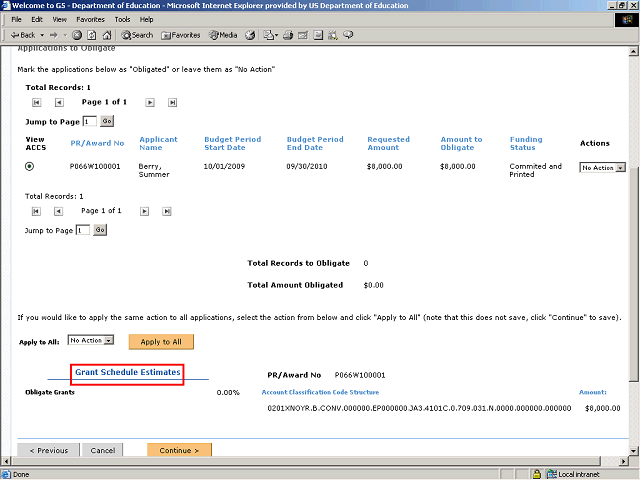Open the Tools menu

[122, 19]
